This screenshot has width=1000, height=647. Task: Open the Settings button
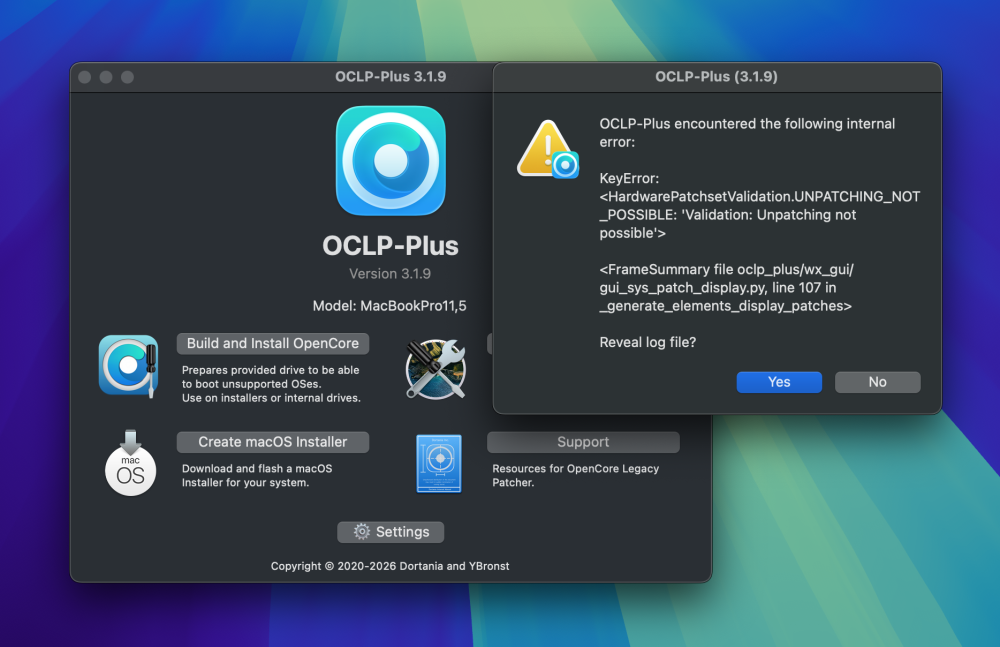pos(390,532)
